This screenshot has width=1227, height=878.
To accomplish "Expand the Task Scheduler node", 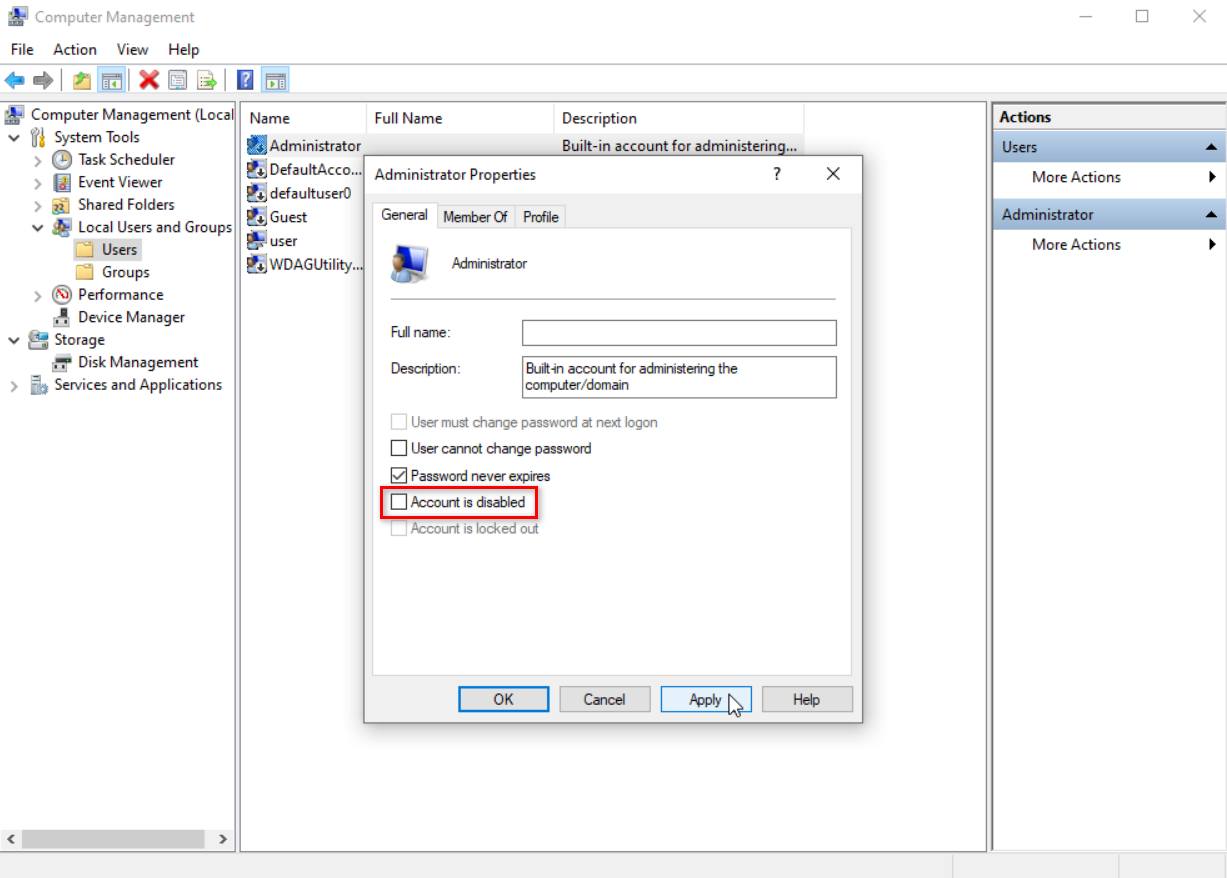I will [x=38, y=160].
